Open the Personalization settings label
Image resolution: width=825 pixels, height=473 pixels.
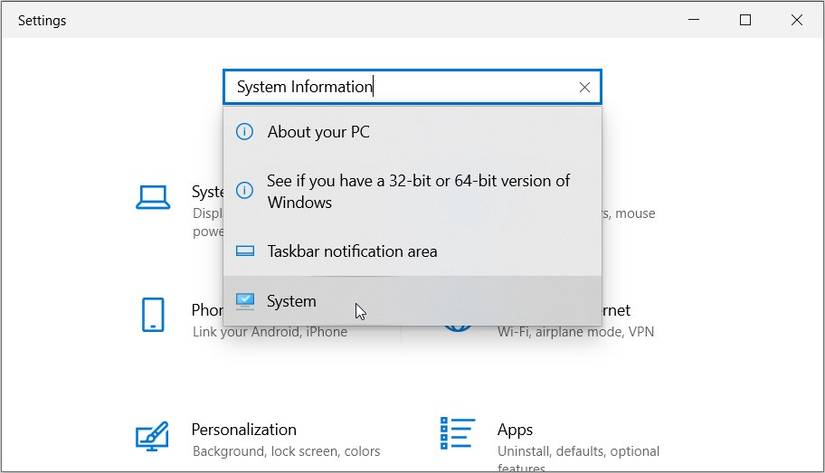(x=244, y=429)
